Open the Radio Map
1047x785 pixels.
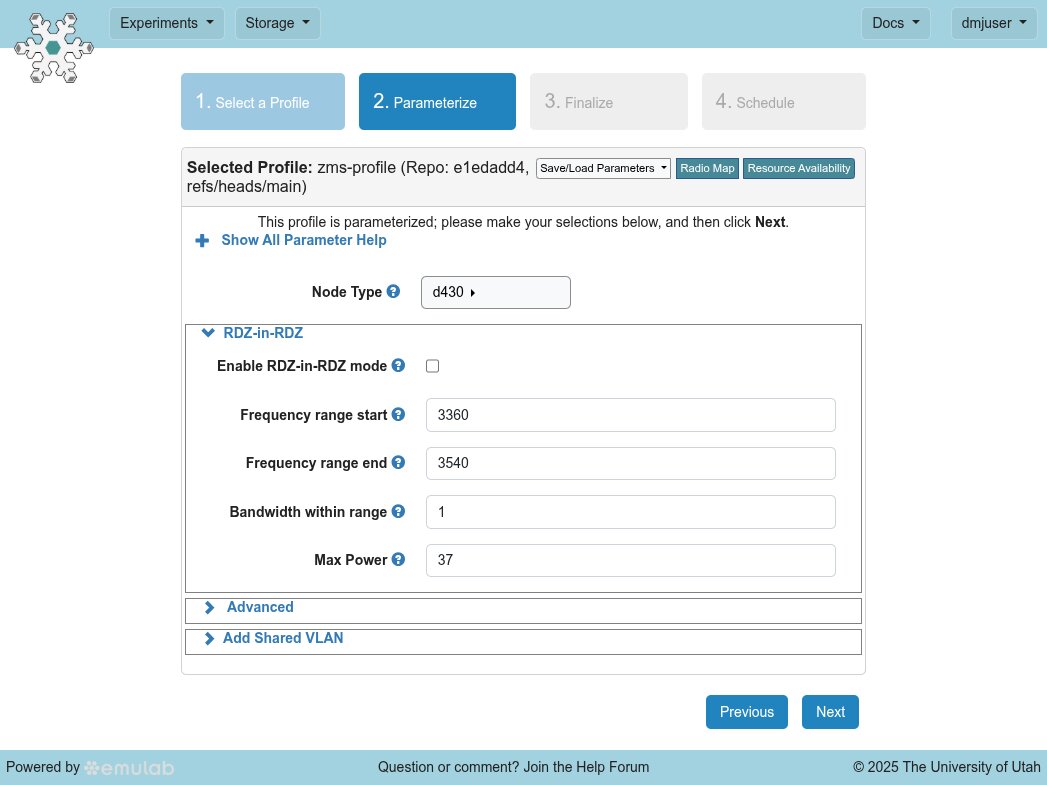click(707, 168)
